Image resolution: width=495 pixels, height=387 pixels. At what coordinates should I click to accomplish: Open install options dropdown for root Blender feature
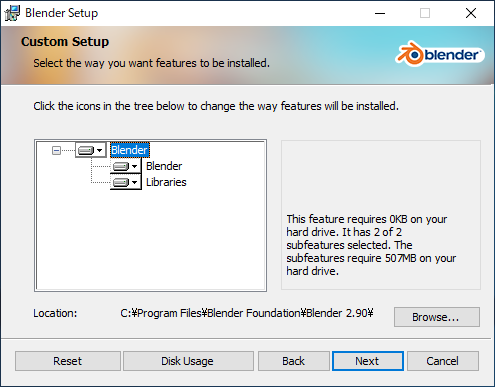point(91,150)
